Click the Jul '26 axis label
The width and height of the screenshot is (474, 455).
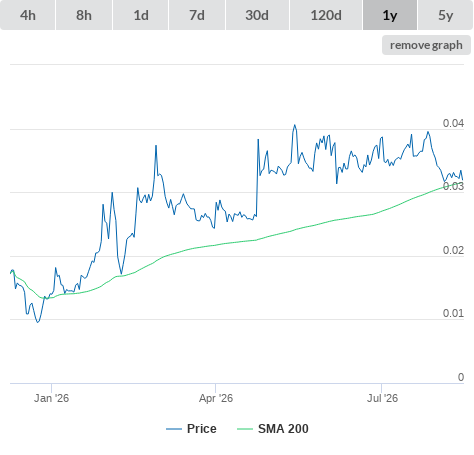382,398
